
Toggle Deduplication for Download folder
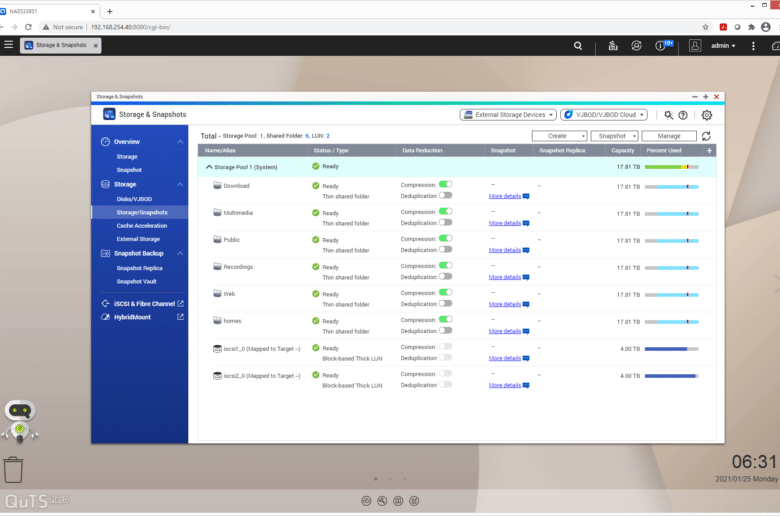tap(445, 196)
